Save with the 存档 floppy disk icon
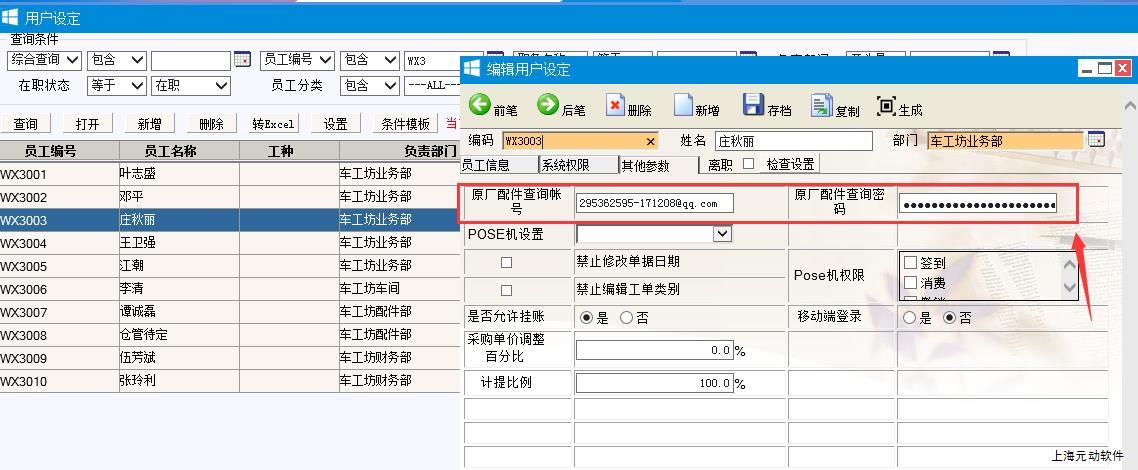 click(x=753, y=106)
